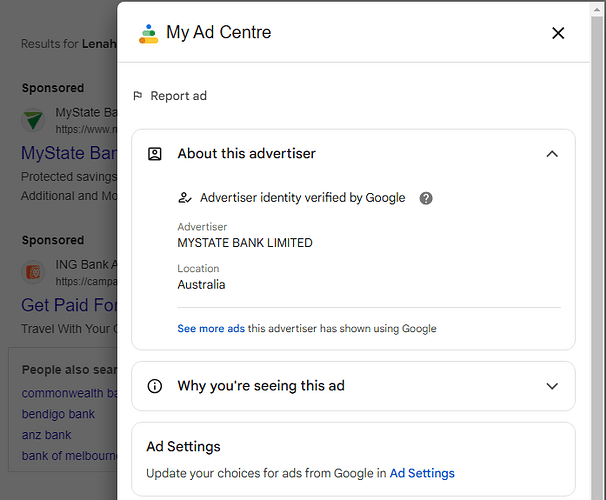The height and width of the screenshot is (500, 606).
Task: Click the Protected savings ad description
Action: tap(69, 177)
